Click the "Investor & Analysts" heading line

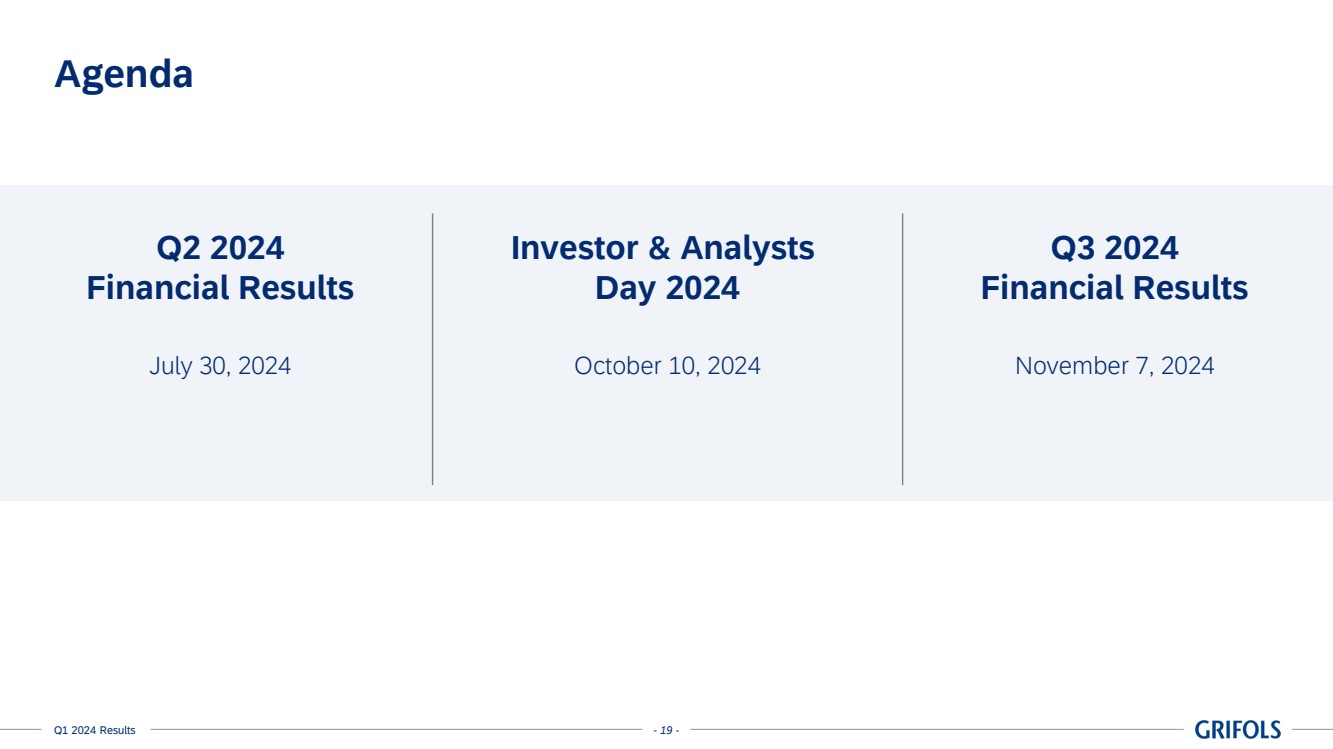coord(662,247)
